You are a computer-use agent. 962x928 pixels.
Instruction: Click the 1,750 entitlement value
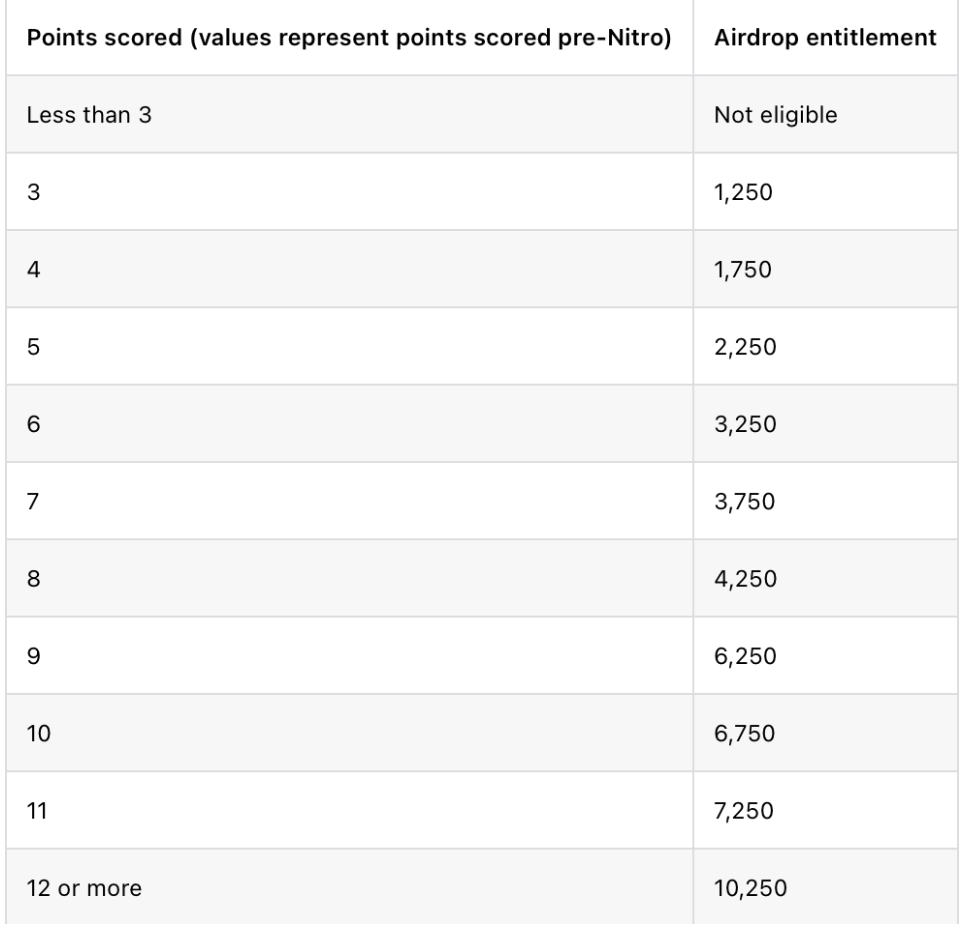coord(744,269)
